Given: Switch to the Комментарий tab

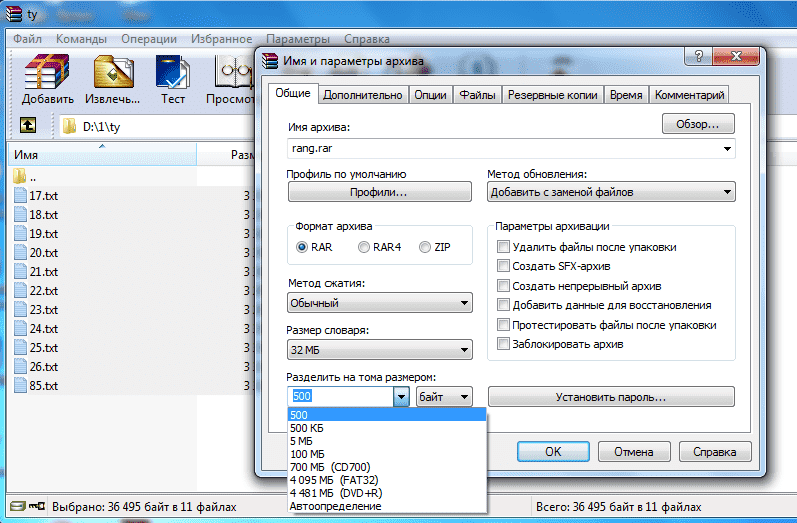Looking at the screenshot, I should coord(689,95).
